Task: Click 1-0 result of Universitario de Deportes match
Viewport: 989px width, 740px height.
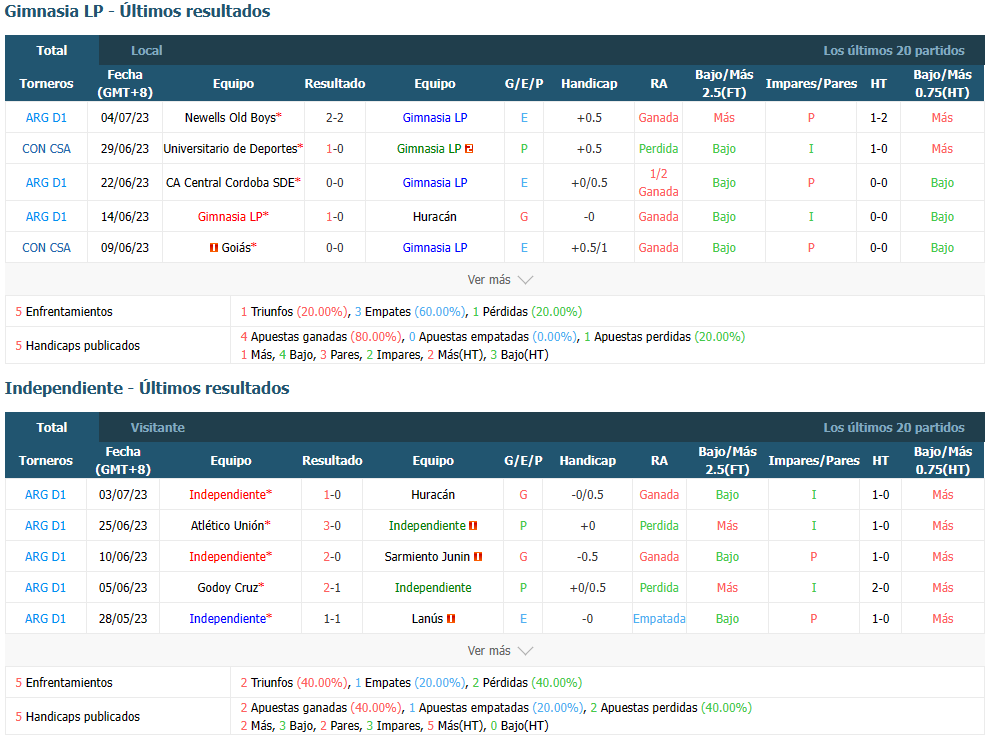Action: pyautogui.click(x=334, y=149)
